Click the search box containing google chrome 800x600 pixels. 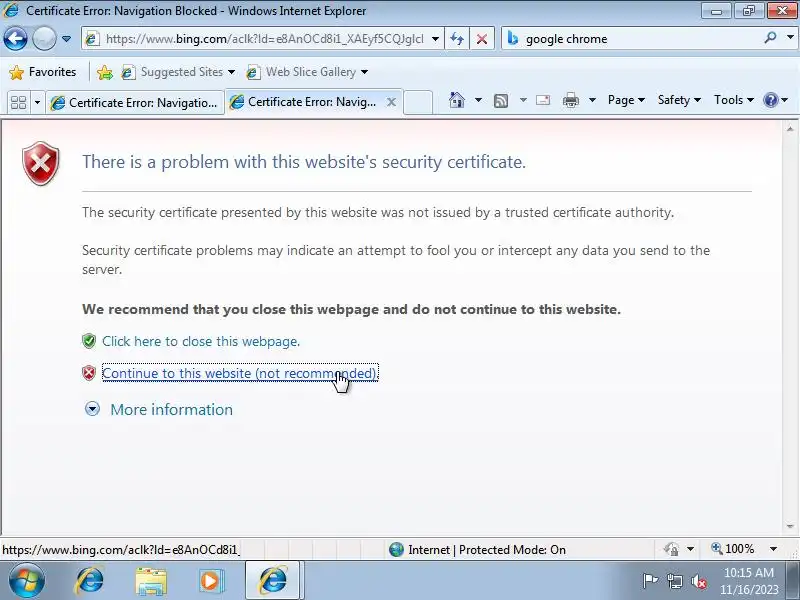(633, 39)
